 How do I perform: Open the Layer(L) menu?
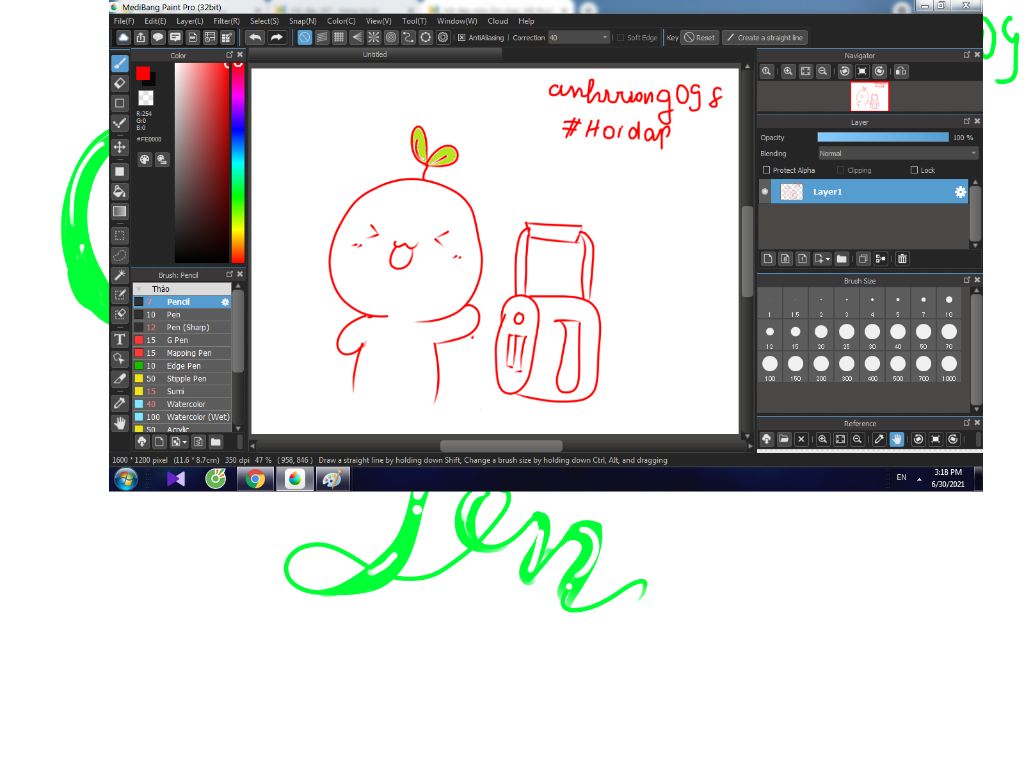point(189,21)
